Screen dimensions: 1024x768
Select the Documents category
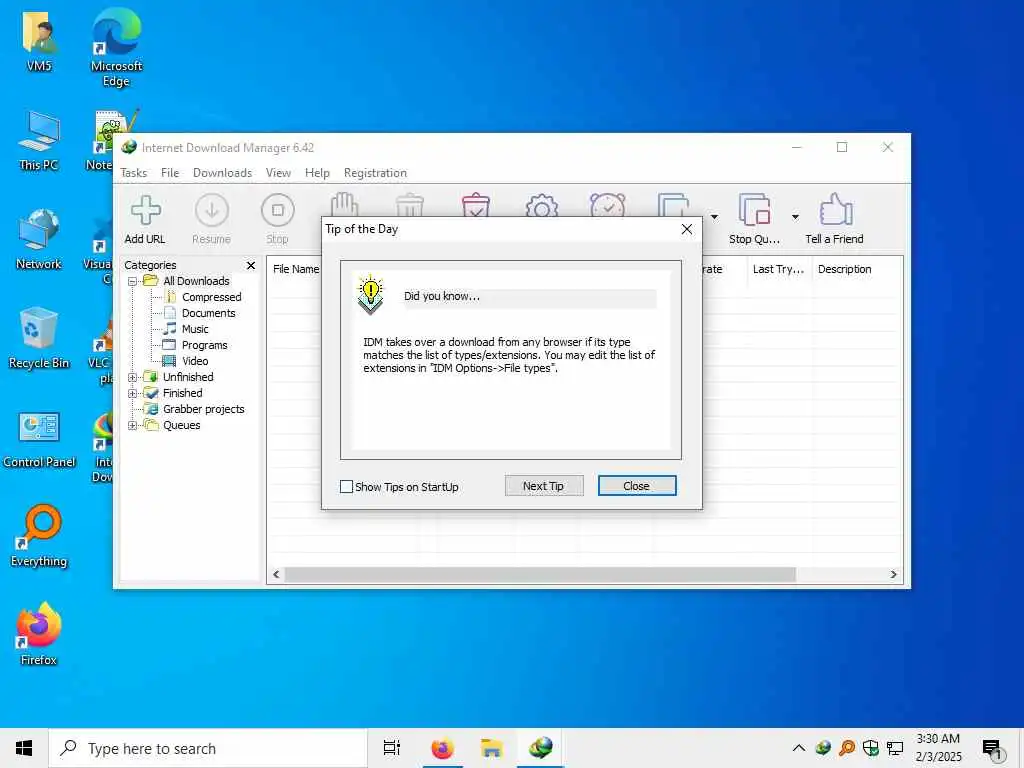(208, 313)
